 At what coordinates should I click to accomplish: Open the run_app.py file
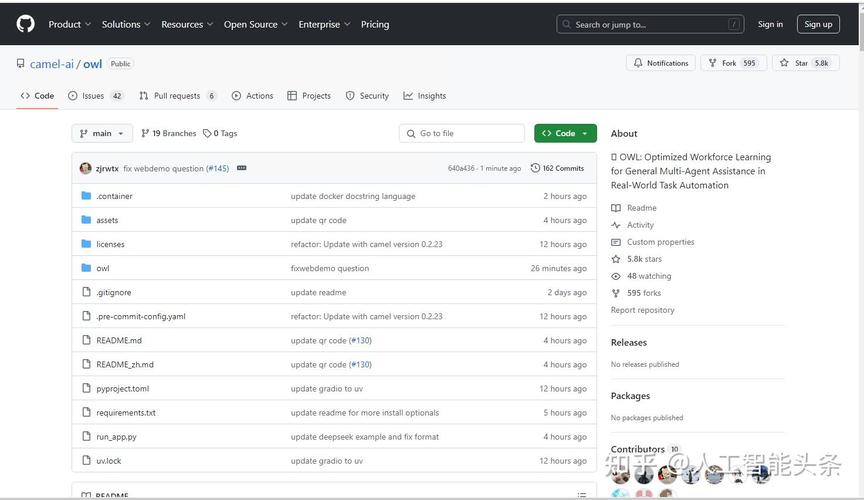pos(116,437)
